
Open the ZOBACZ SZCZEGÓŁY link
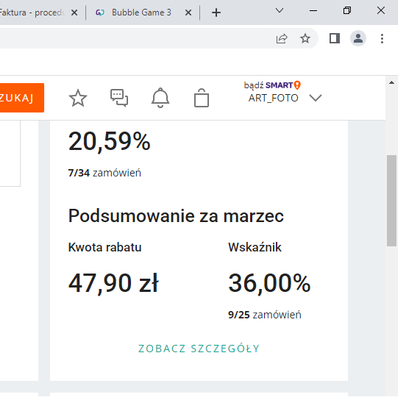(x=199, y=349)
